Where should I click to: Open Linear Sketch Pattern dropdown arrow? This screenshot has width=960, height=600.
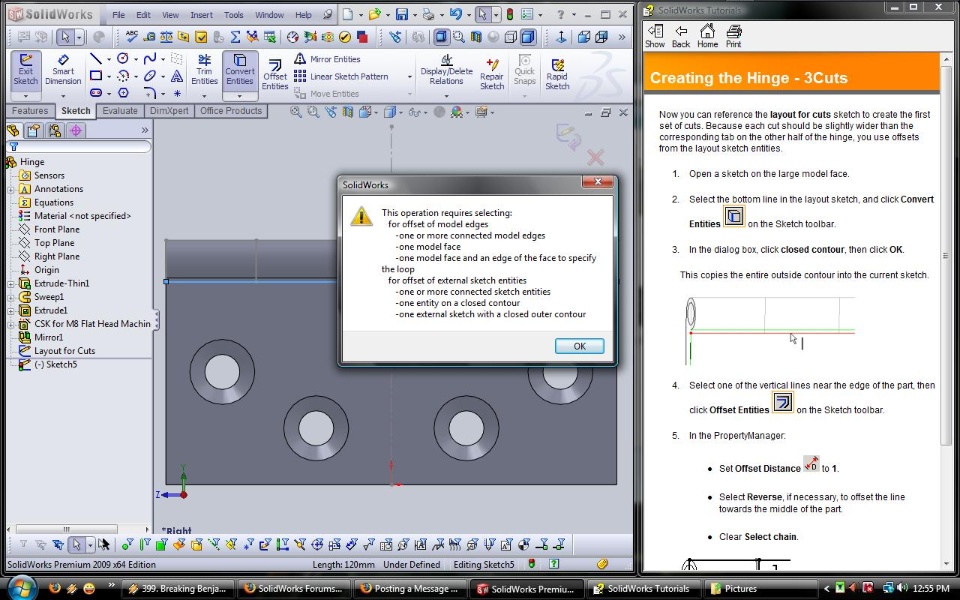click(410, 77)
